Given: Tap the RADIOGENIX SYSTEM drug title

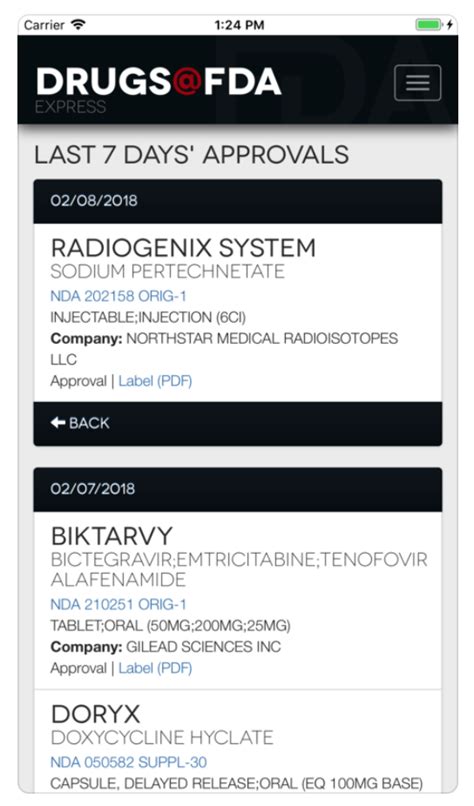Looking at the screenshot, I should coord(183,248).
